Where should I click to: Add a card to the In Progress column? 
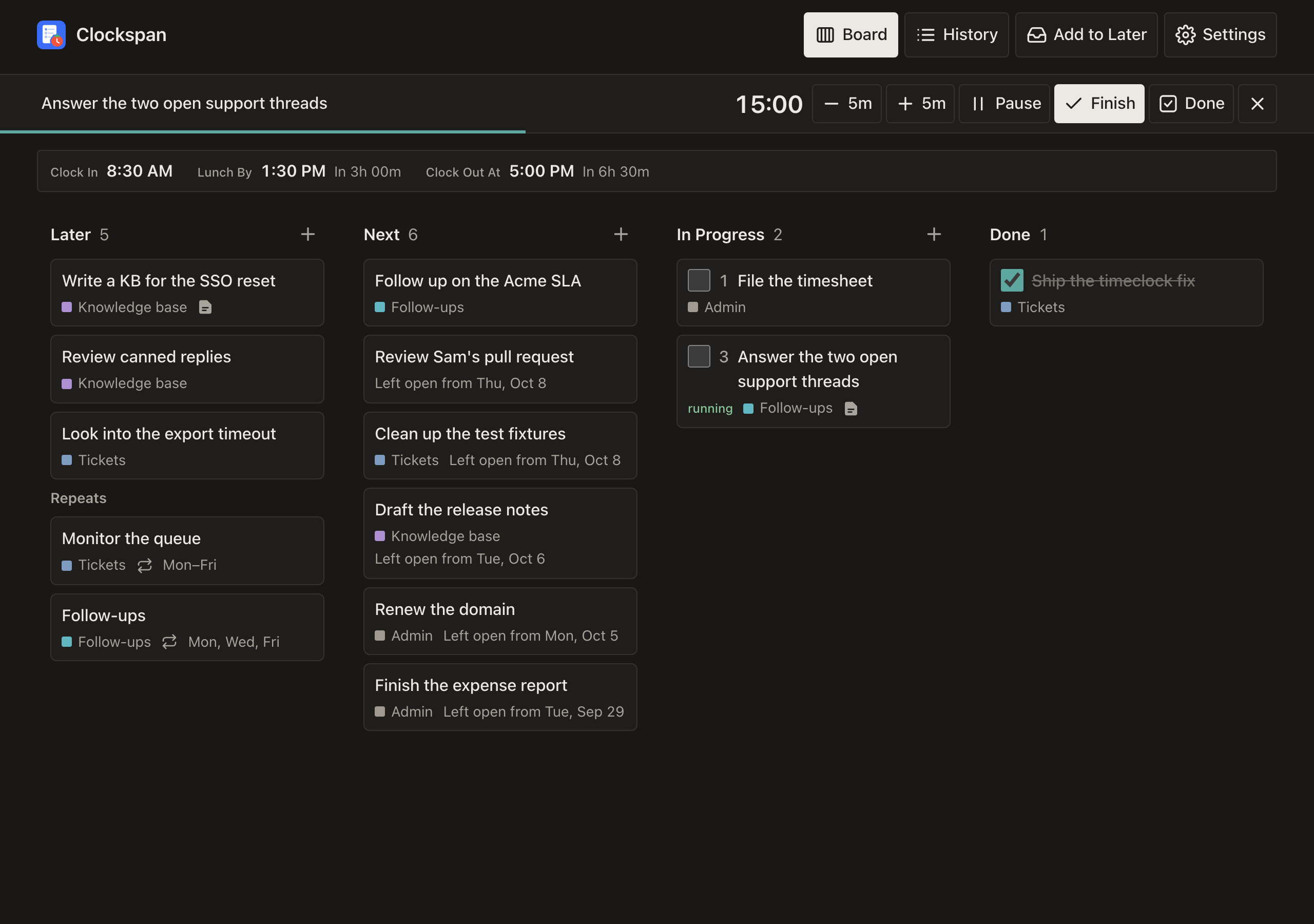coord(934,234)
